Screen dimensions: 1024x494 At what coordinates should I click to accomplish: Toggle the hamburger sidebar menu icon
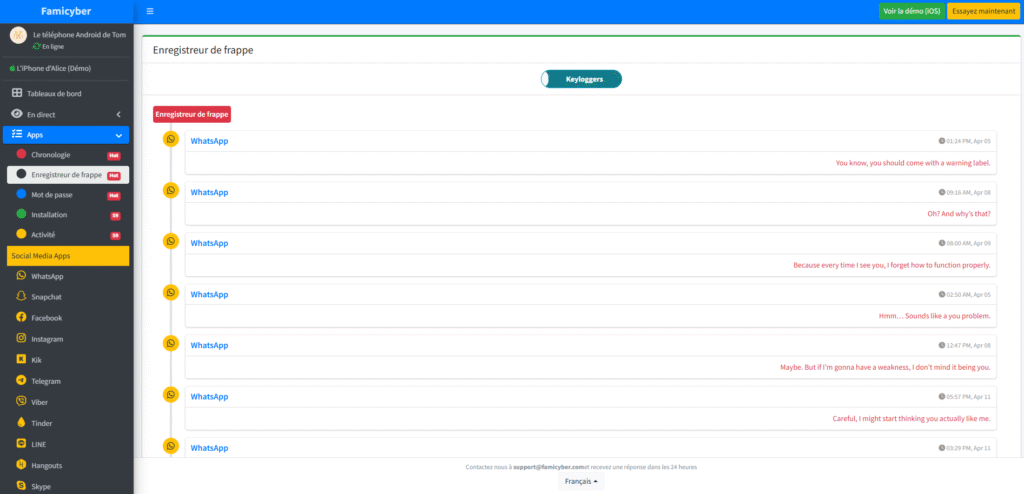(150, 11)
